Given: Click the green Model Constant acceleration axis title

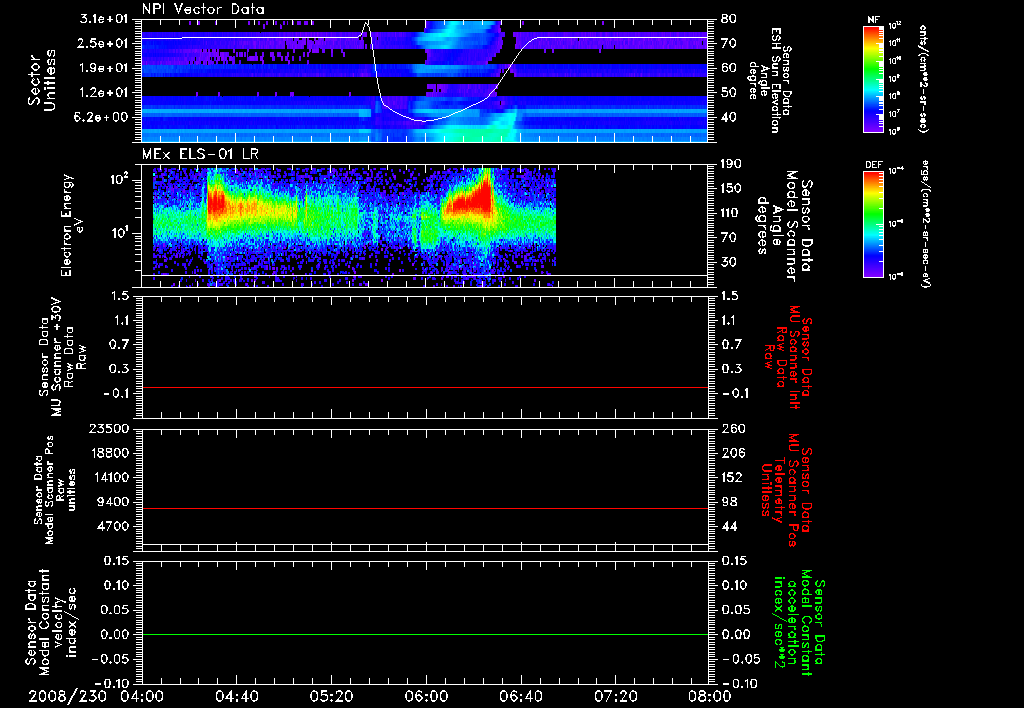Looking at the screenshot, I should pyautogui.click(x=797, y=622).
